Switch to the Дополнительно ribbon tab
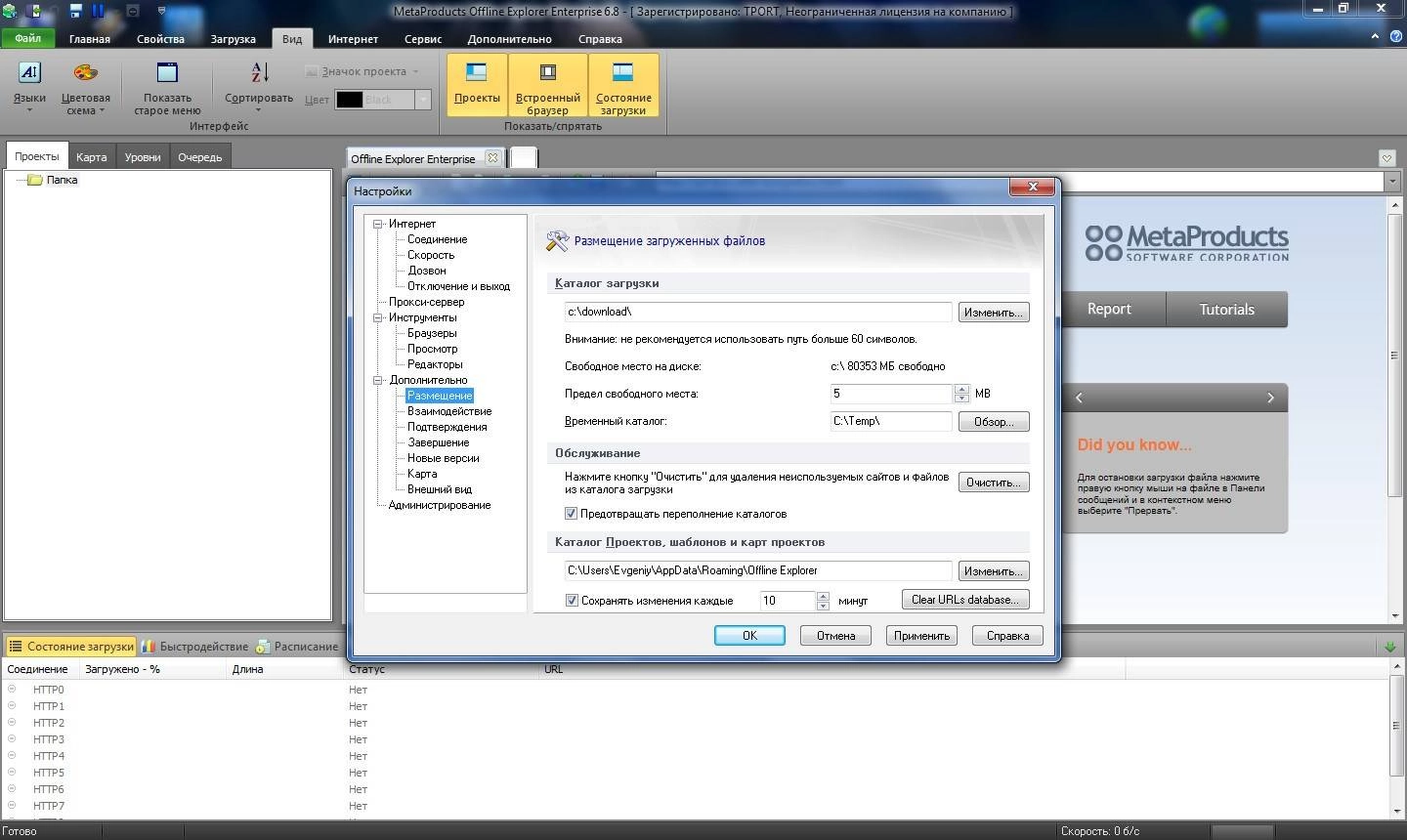Image resolution: width=1407 pixels, height=840 pixels. [x=509, y=39]
